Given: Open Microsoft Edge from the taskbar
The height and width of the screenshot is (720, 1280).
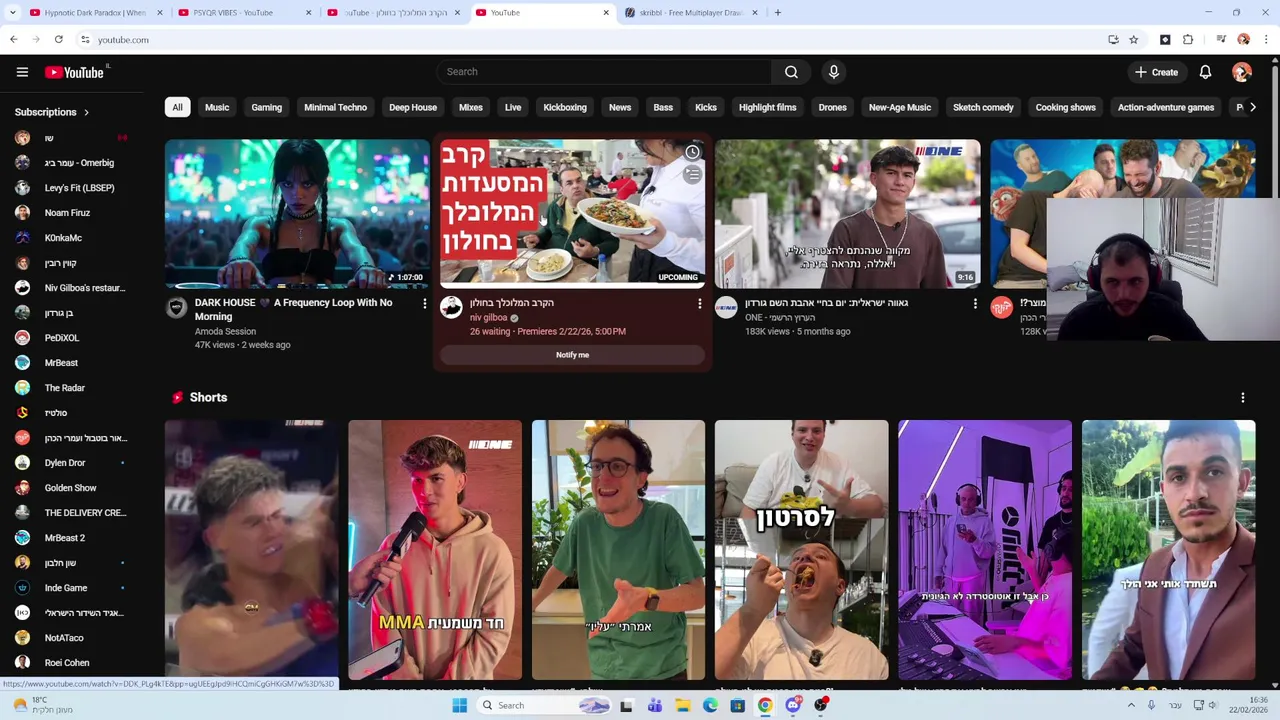Looking at the screenshot, I should (x=710, y=705).
